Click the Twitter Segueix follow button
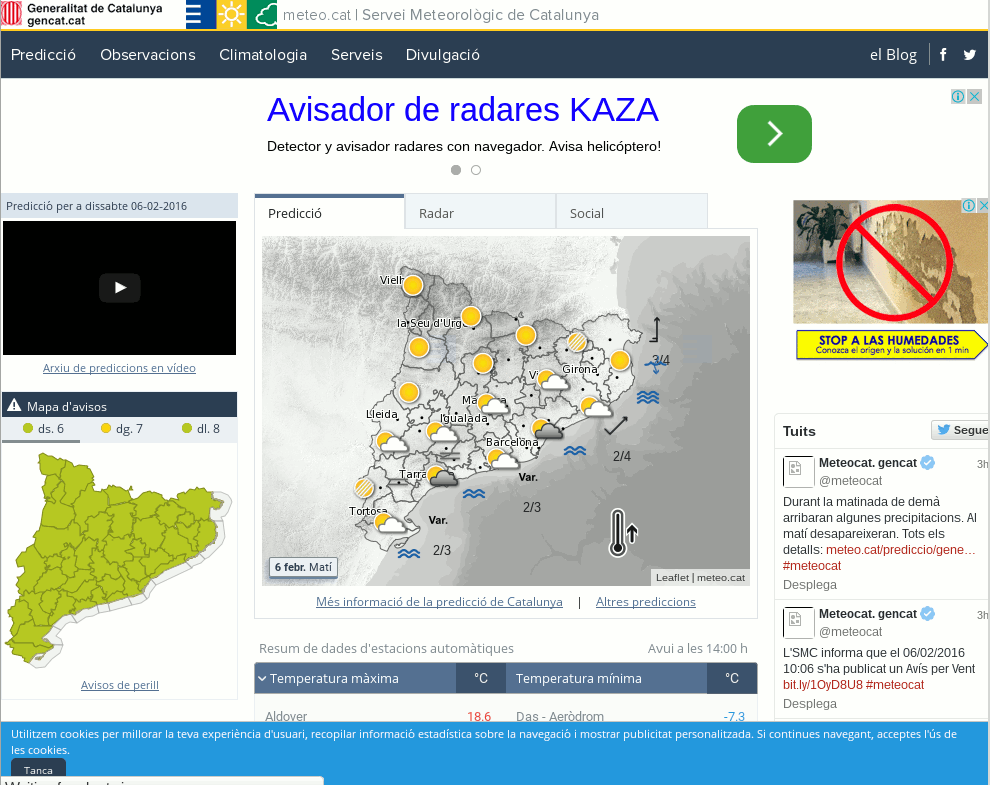The image size is (990, 785). click(961, 430)
